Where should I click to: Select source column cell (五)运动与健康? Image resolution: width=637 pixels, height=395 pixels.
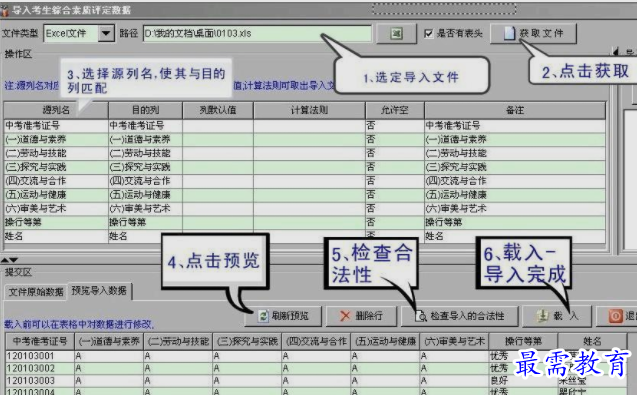tap(56, 195)
